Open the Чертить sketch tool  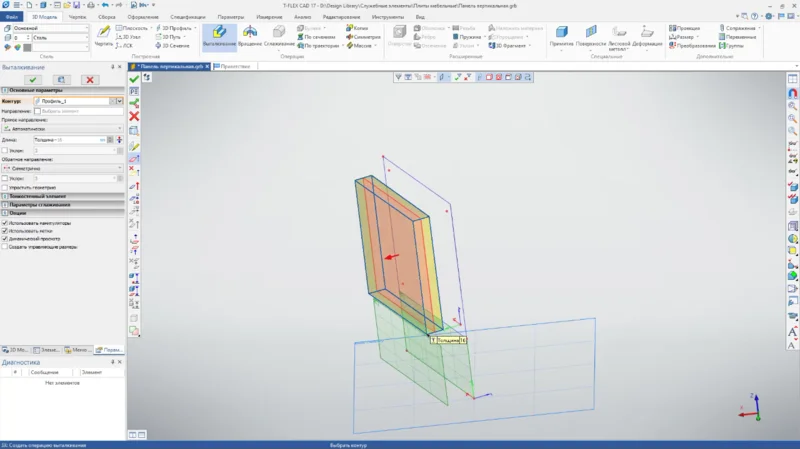click(x=103, y=36)
